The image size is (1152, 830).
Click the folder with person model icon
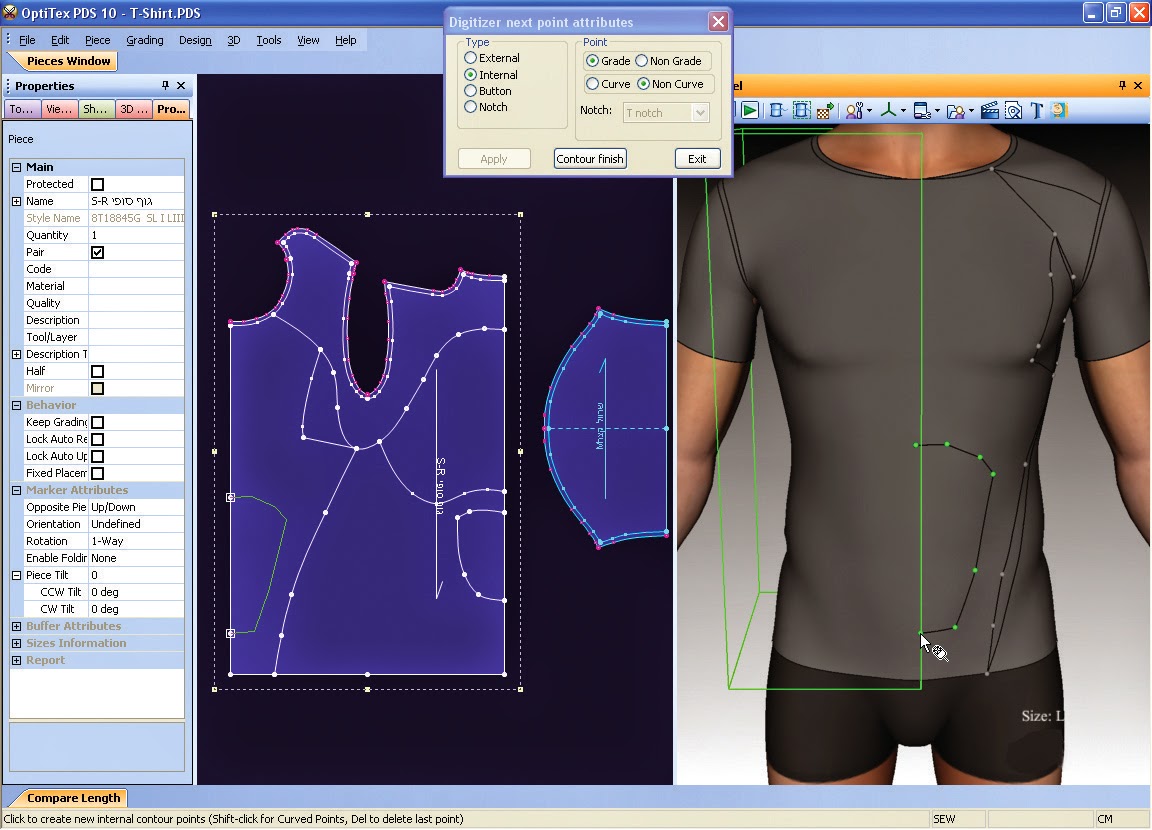(x=956, y=111)
